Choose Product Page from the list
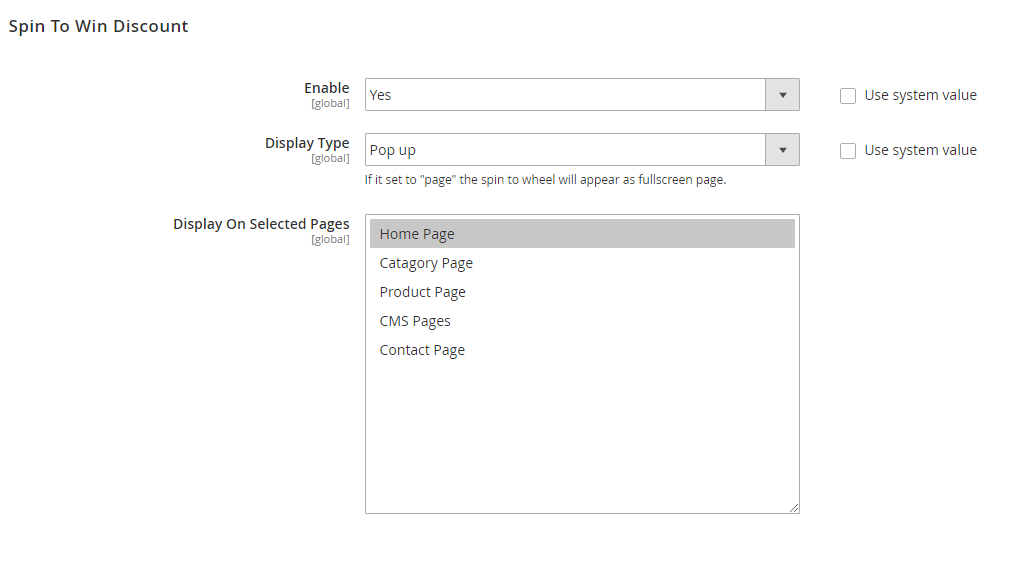 click(x=422, y=292)
